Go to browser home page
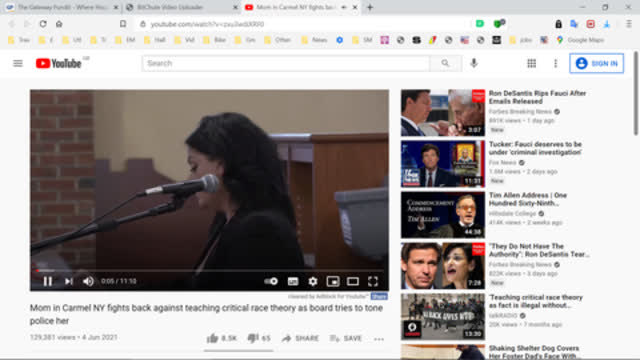This screenshot has width=640, height=360. coord(59,24)
